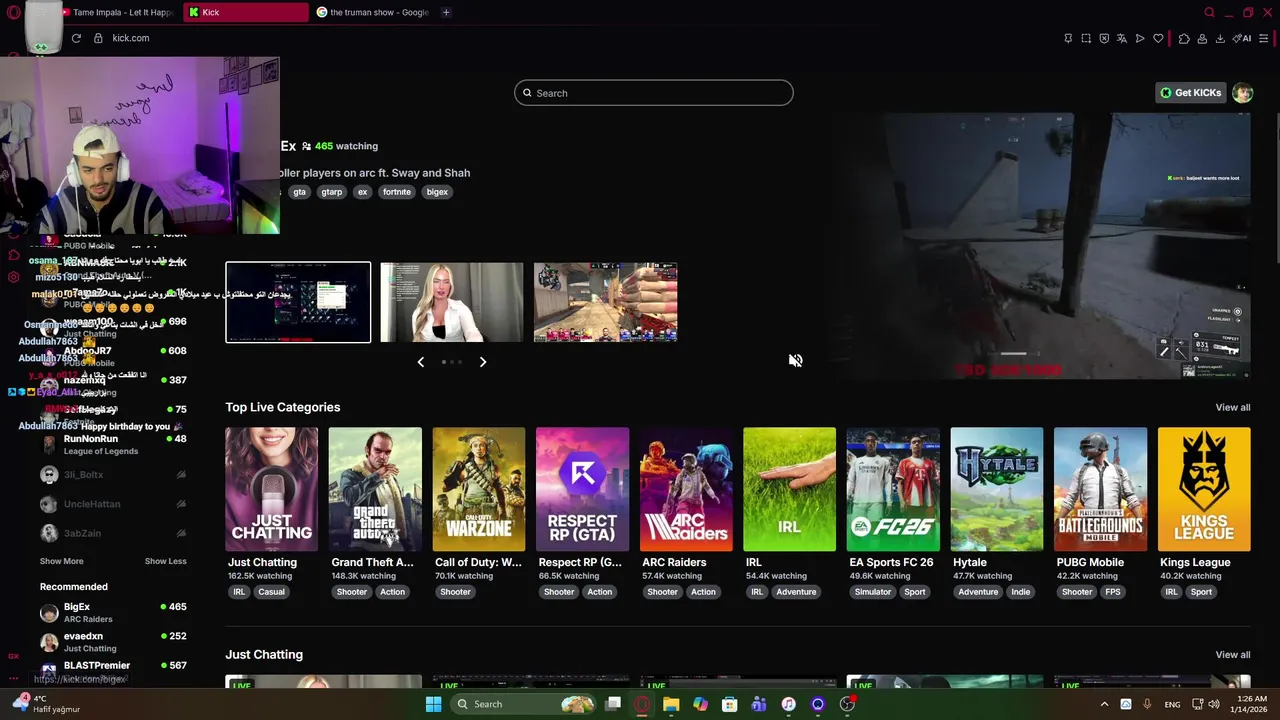Open the taskbar volume control
The height and width of the screenshot is (720, 1280).
[1213, 704]
